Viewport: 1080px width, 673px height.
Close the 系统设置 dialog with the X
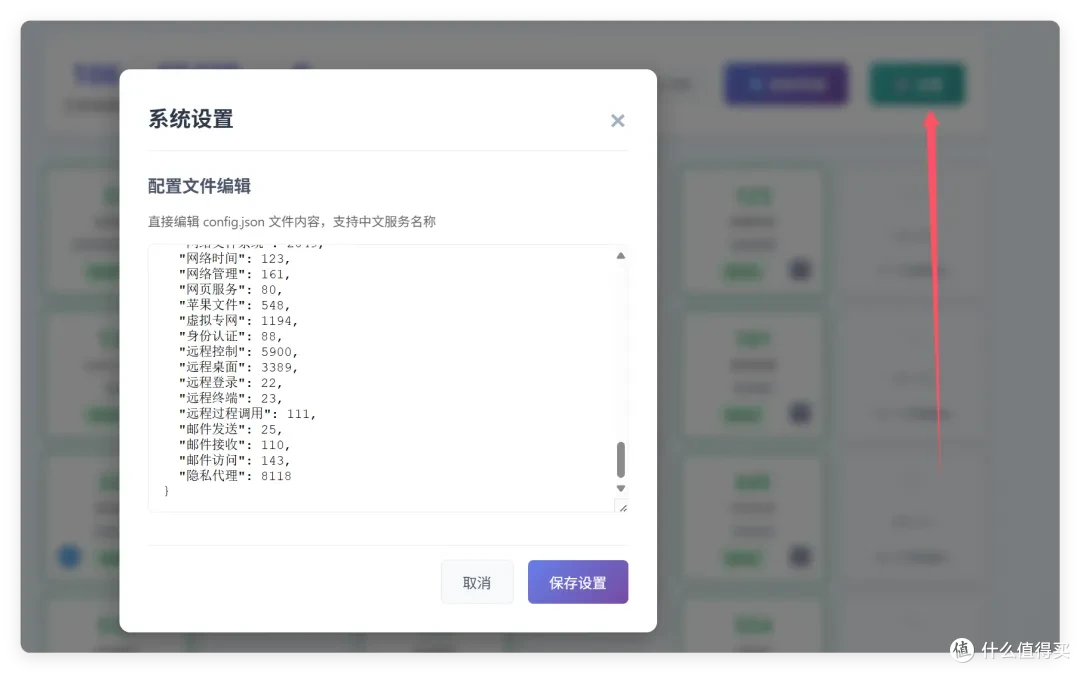pos(617,121)
